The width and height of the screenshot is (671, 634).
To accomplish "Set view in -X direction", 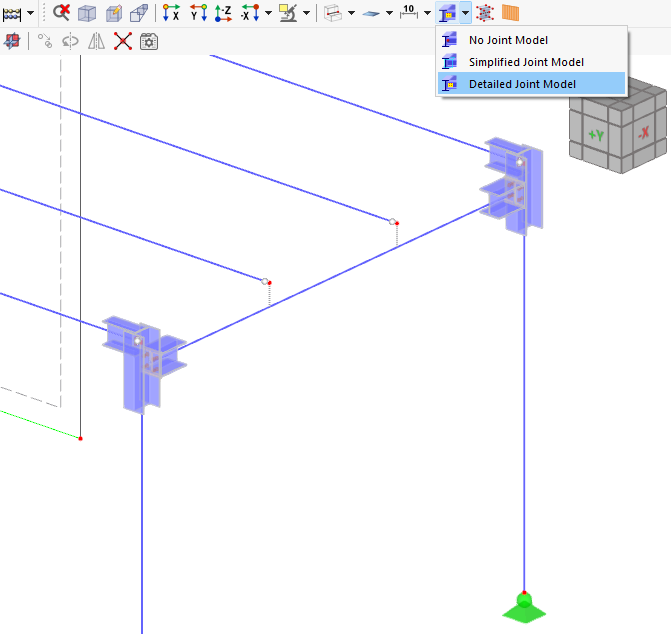I will (x=250, y=13).
